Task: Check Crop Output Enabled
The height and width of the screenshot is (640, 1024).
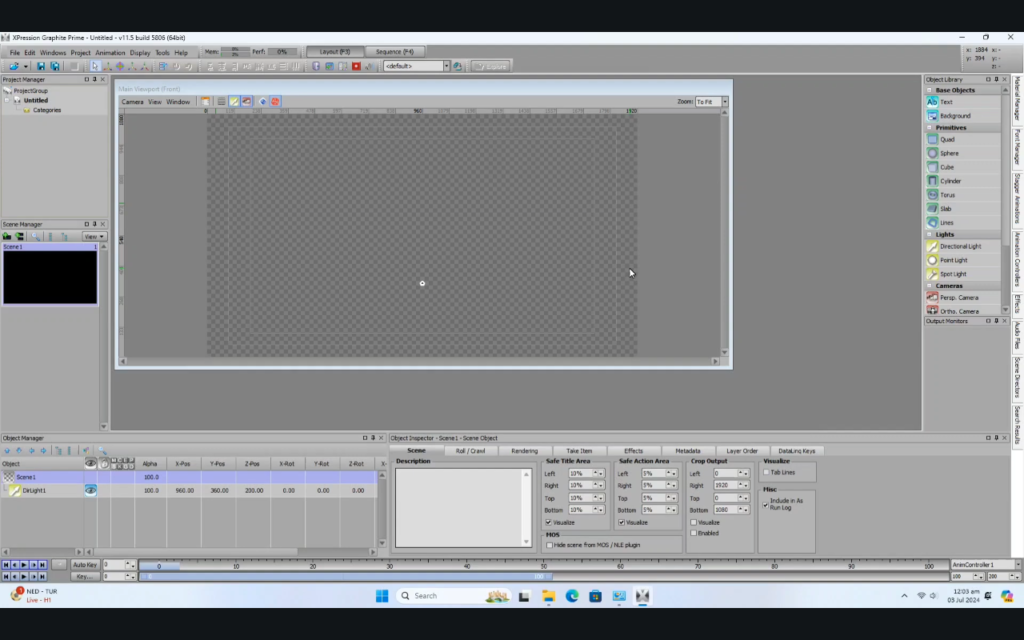Action: pyautogui.click(x=694, y=533)
